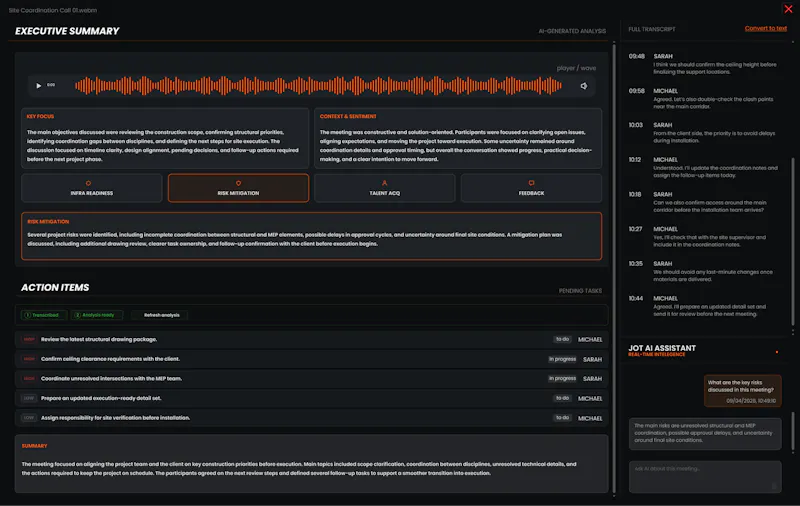Open the Feedback tab
Screen dimensions: 800x506
tap(531, 188)
